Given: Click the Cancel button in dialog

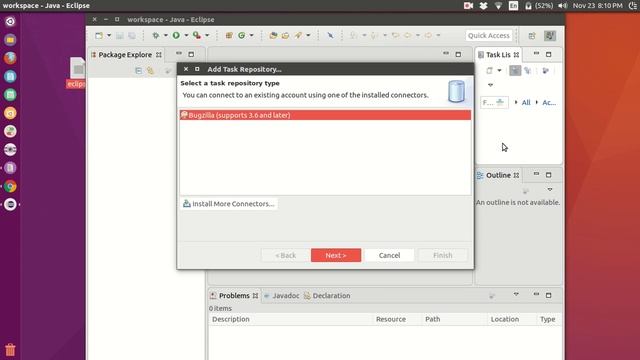Looking at the screenshot, I should [x=389, y=255].
